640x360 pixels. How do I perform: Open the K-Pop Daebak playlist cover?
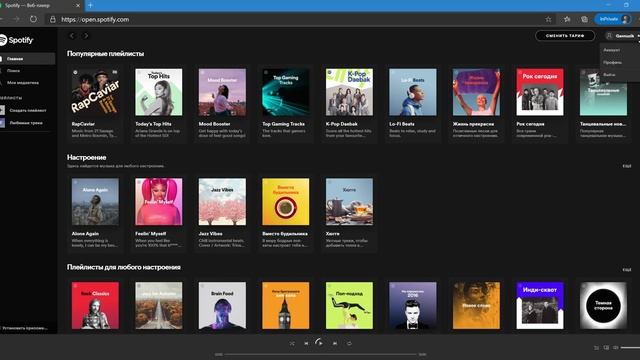(x=349, y=92)
